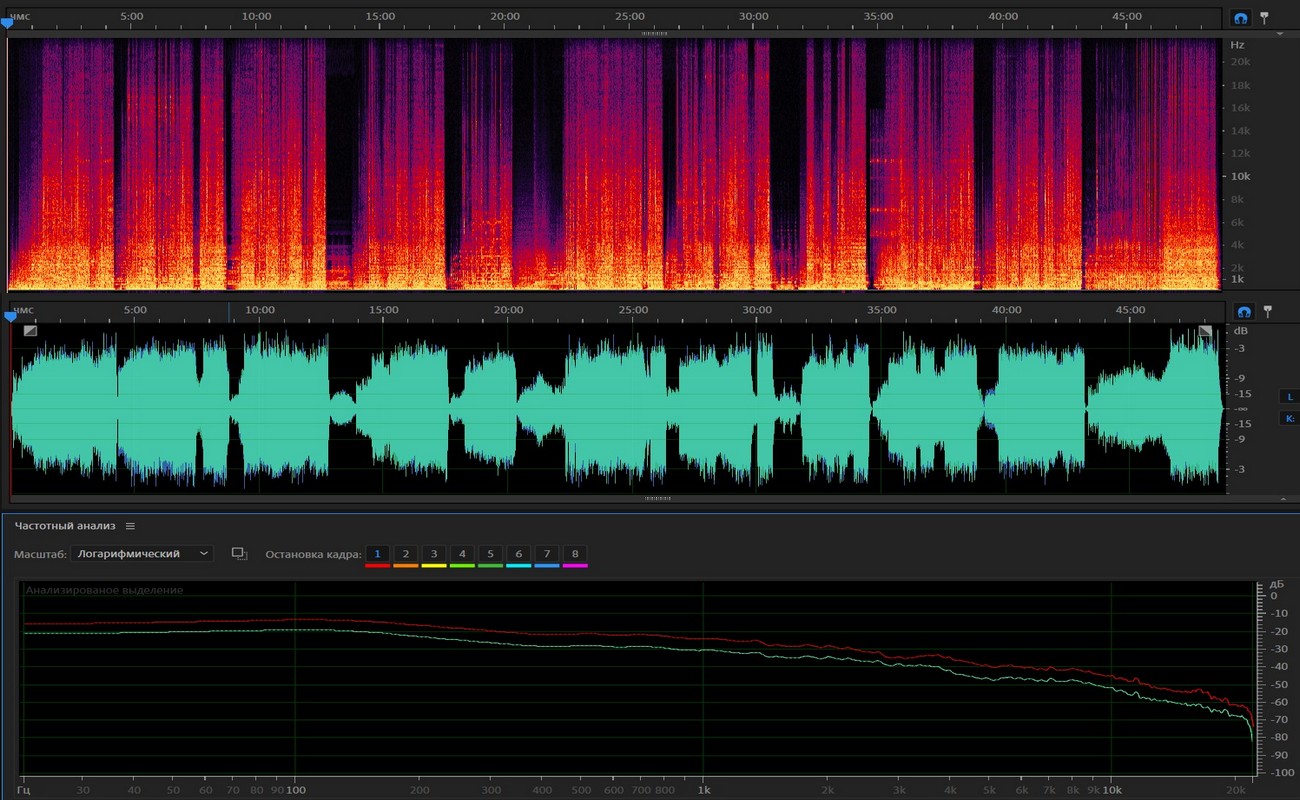Toggle snapping magnet in spectrogram timeline
Screen dimensions: 1300x800
[1241, 18]
